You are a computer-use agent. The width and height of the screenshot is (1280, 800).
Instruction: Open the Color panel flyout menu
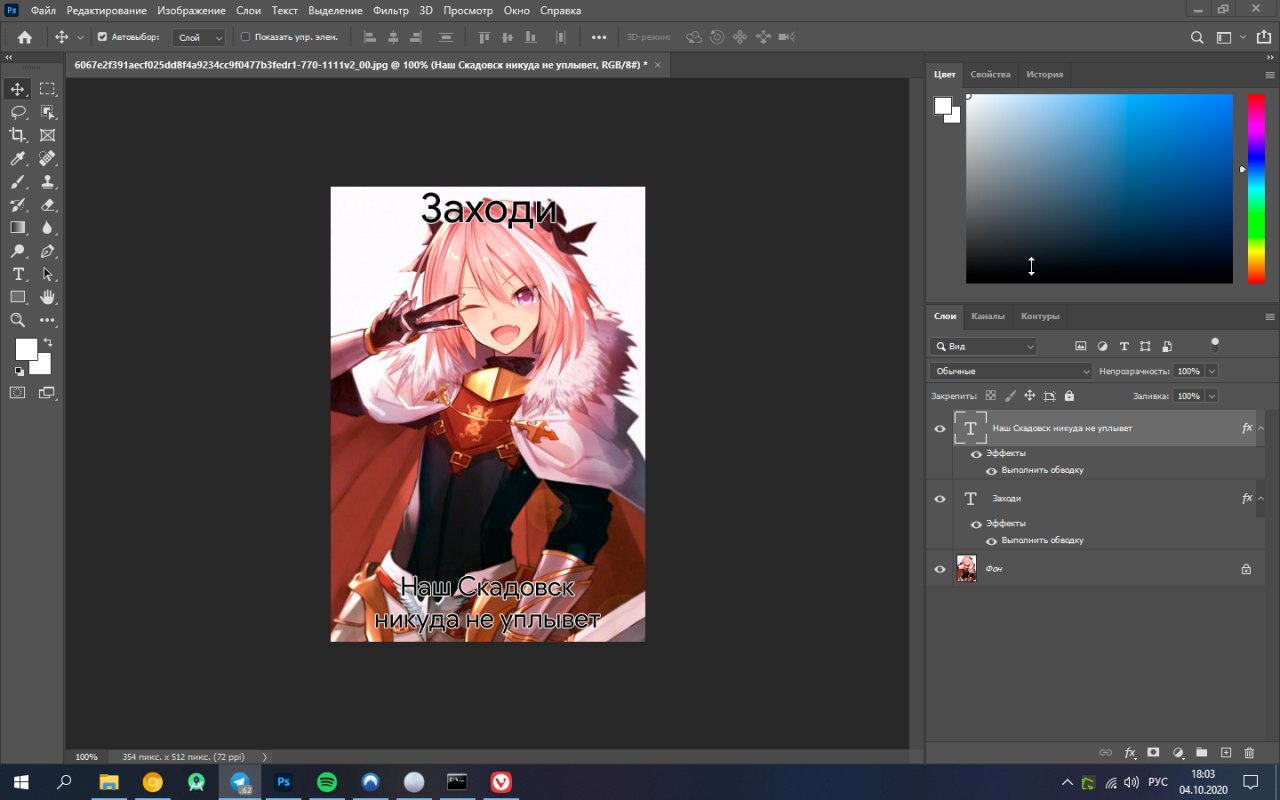tap(1270, 74)
